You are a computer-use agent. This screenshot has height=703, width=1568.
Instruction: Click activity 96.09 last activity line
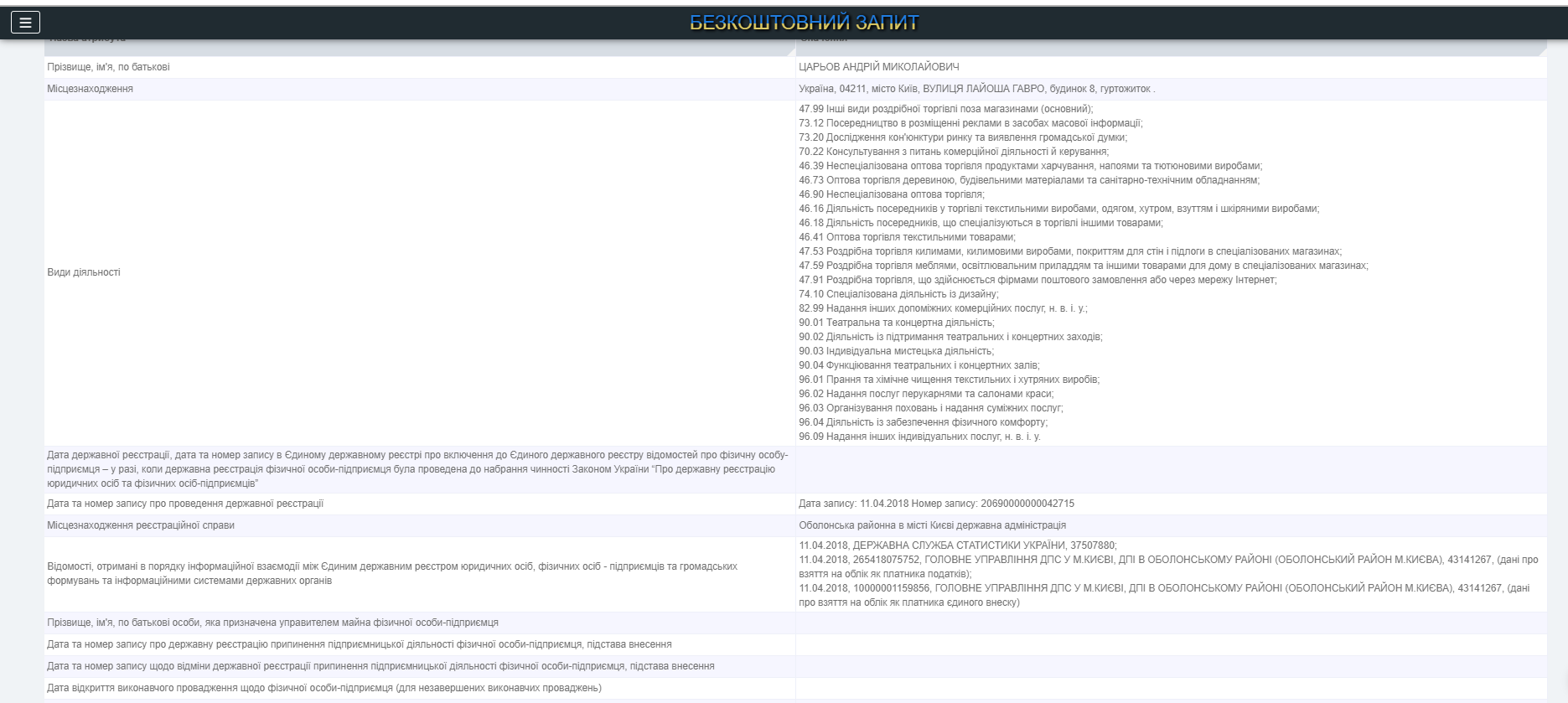click(919, 437)
